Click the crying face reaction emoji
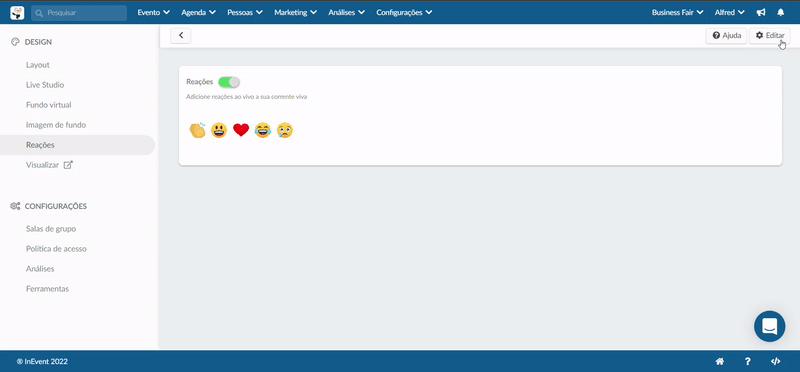 285,131
